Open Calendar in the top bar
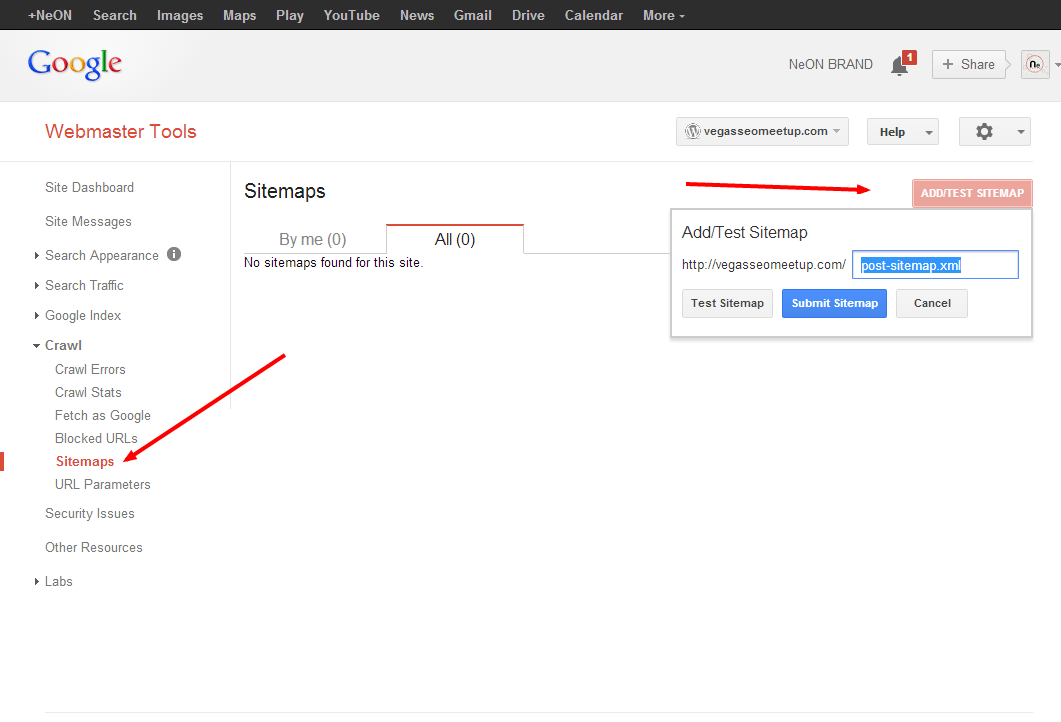The width and height of the screenshot is (1061, 722). click(593, 15)
